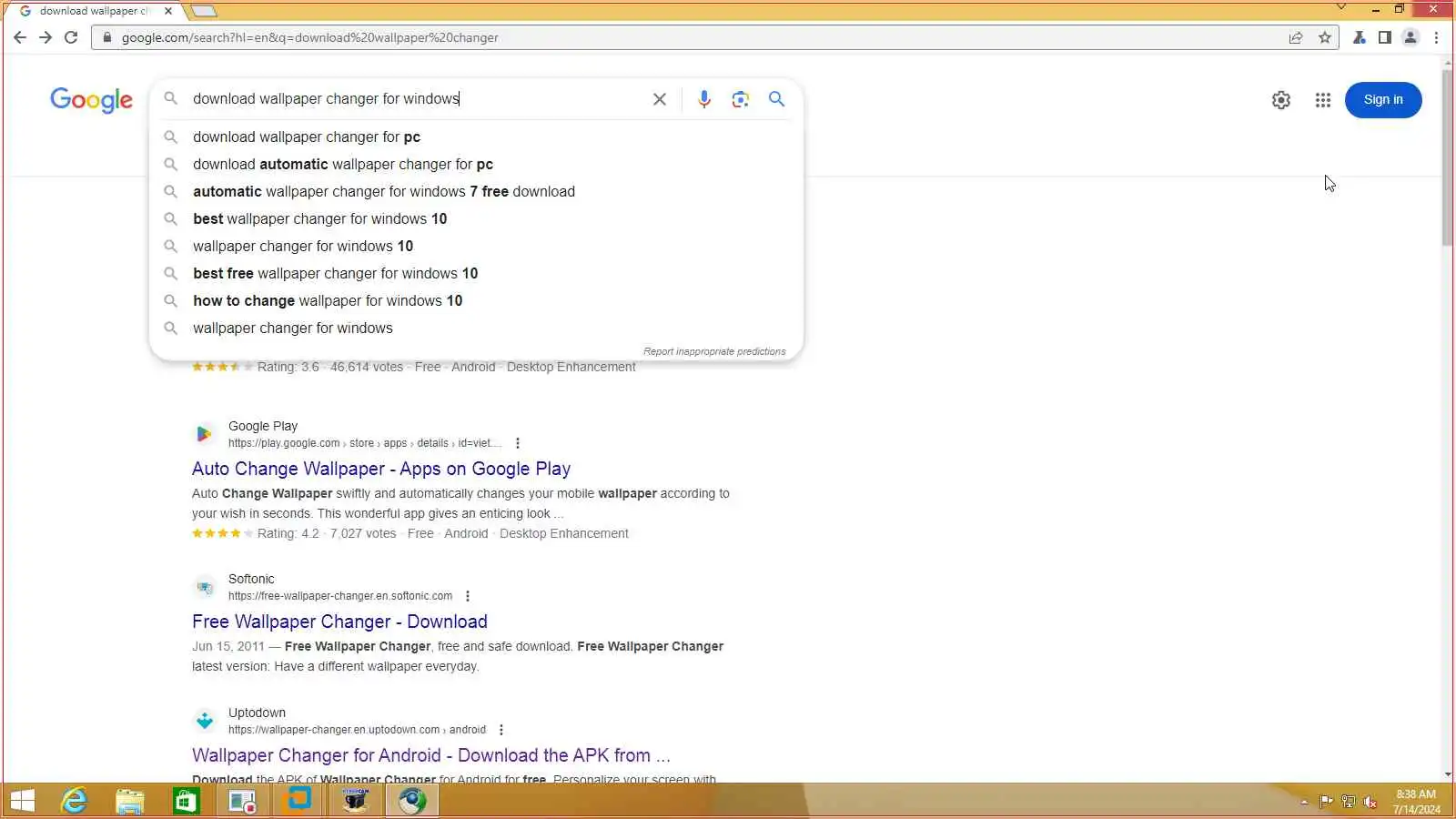This screenshot has height=819, width=1456.
Task: Click the Sign in button
Action: point(1383,100)
